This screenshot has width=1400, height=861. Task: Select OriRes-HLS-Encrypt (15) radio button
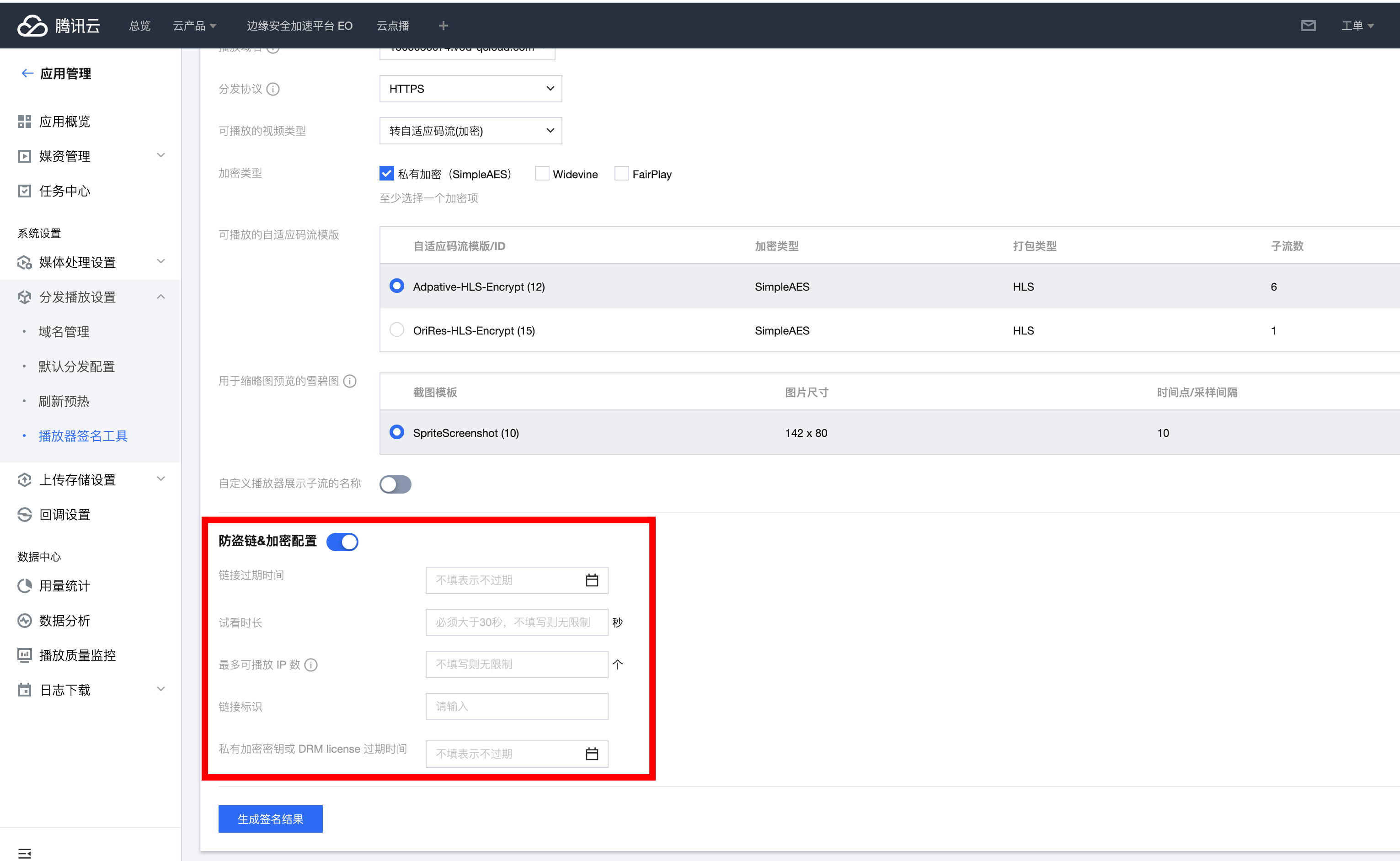click(x=396, y=330)
